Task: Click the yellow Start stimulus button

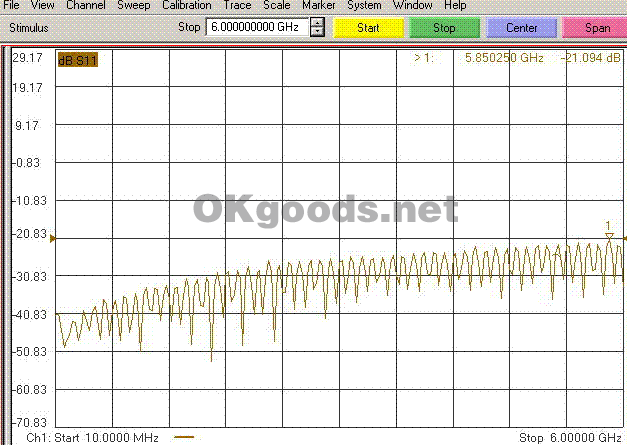Action: point(368,28)
